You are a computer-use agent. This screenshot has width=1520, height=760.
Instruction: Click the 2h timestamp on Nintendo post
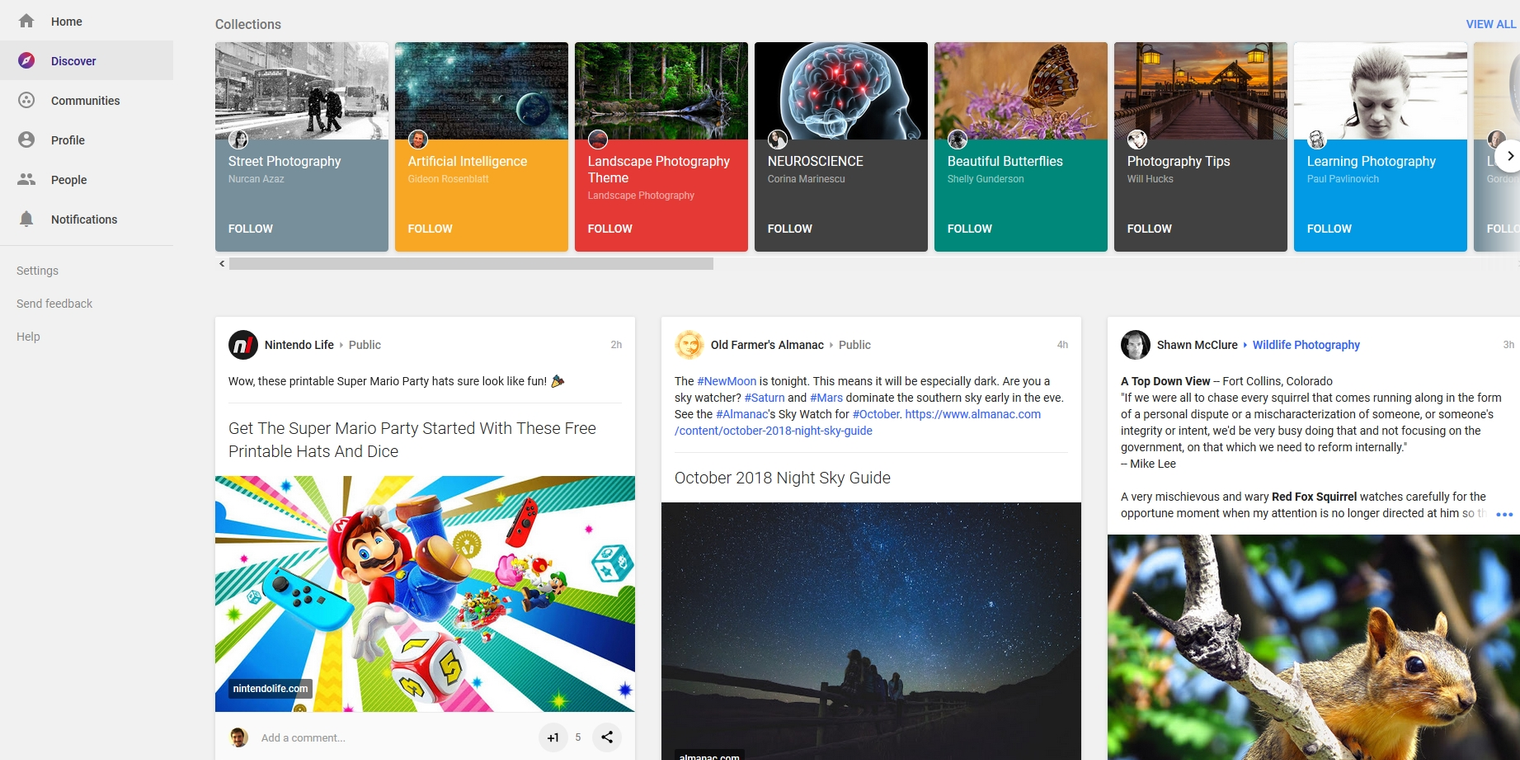[616, 345]
